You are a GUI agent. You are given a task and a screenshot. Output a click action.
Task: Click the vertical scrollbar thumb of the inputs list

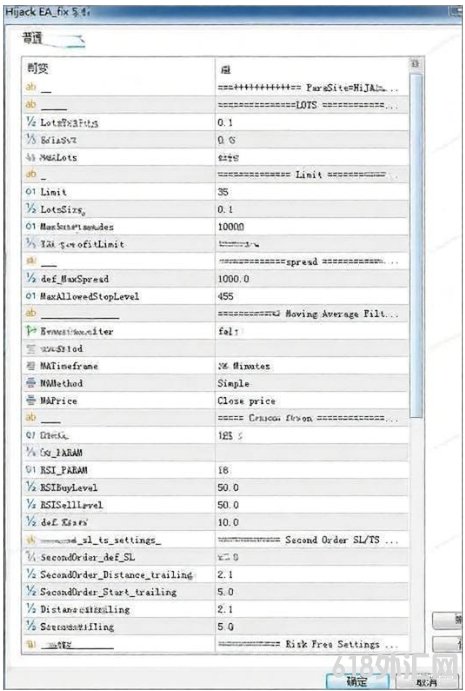coord(416,246)
